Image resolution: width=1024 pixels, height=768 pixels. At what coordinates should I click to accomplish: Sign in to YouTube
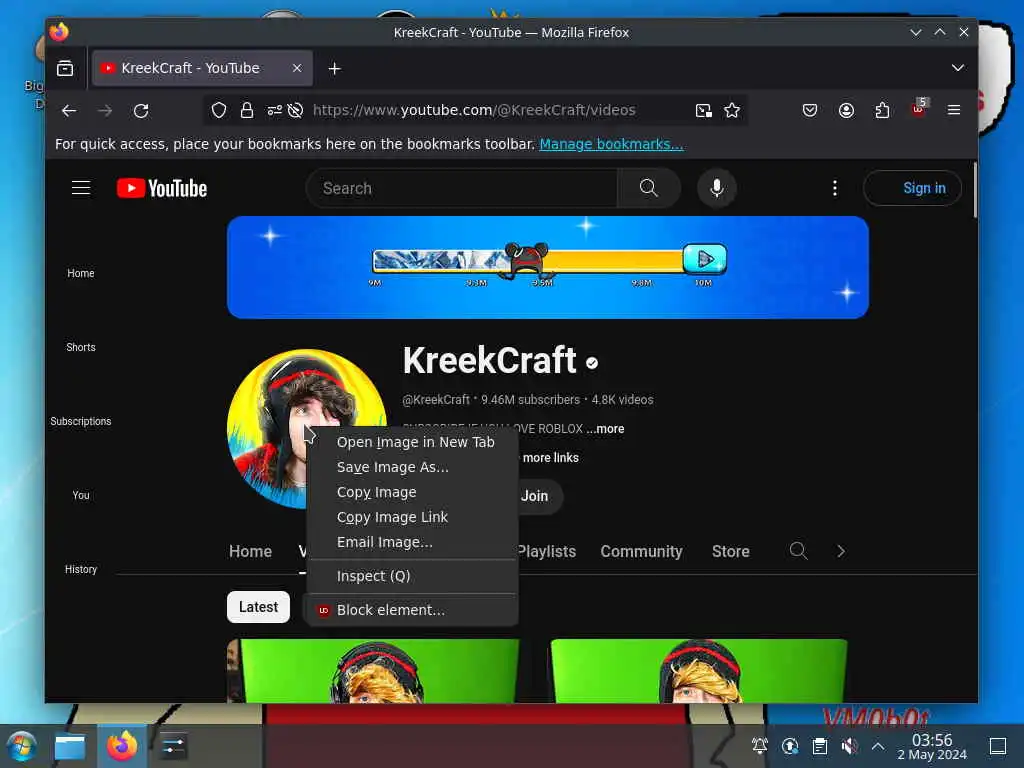tap(912, 188)
